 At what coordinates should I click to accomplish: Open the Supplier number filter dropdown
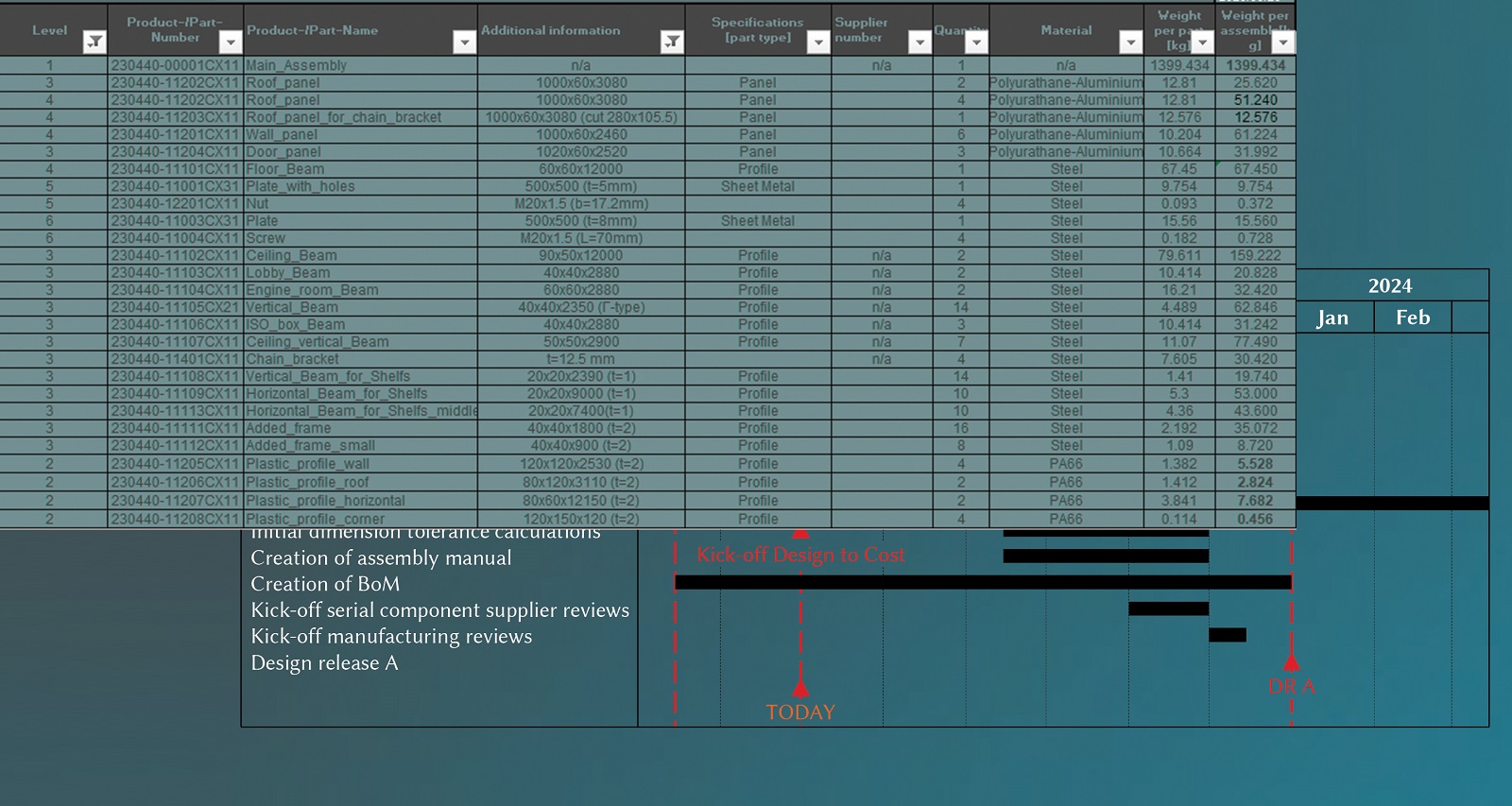click(919, 42)
